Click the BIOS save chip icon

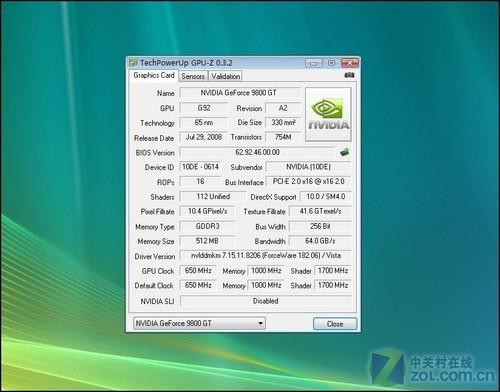344,152
